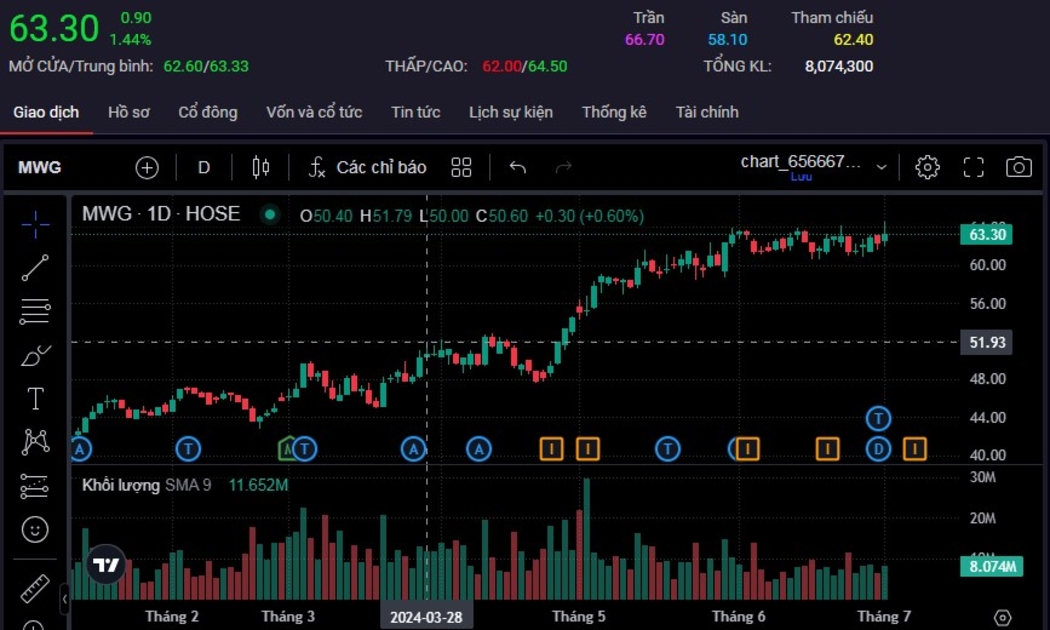Open chart settings gear in toolbar
1050x630 pixels.
927,167
